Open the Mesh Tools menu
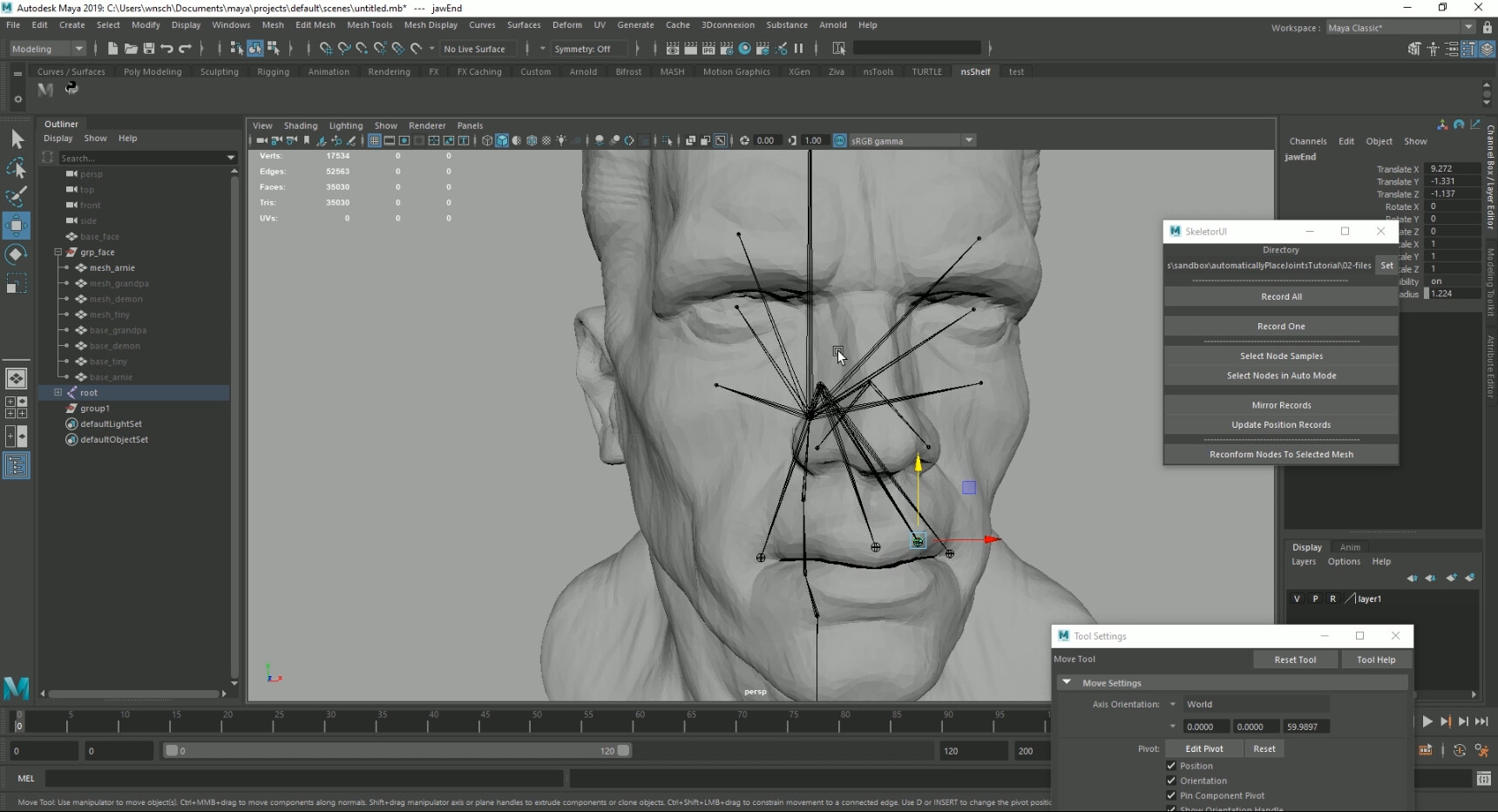 (x=369, y=24)
